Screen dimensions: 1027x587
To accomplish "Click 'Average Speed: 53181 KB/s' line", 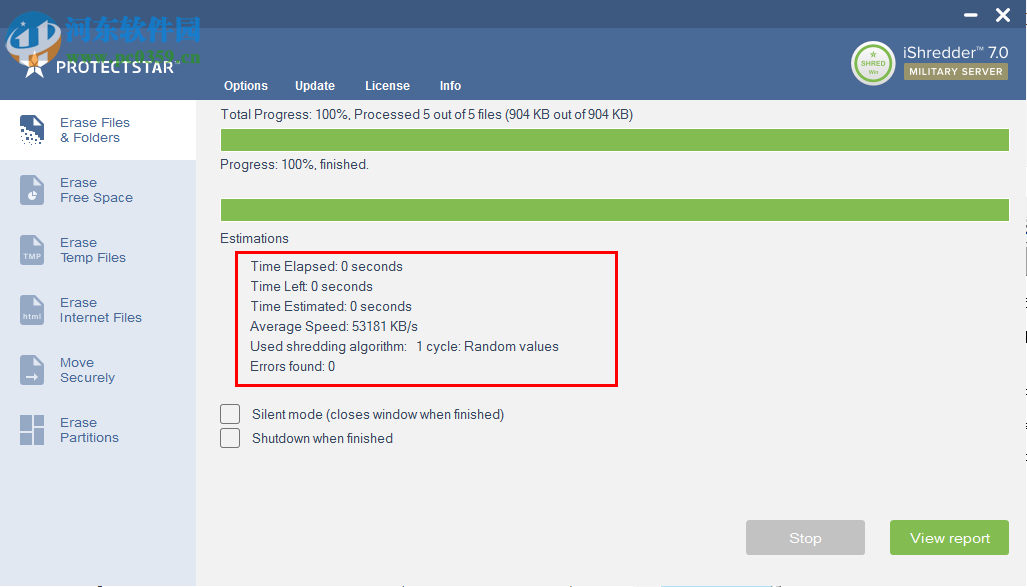I will 333,326.
